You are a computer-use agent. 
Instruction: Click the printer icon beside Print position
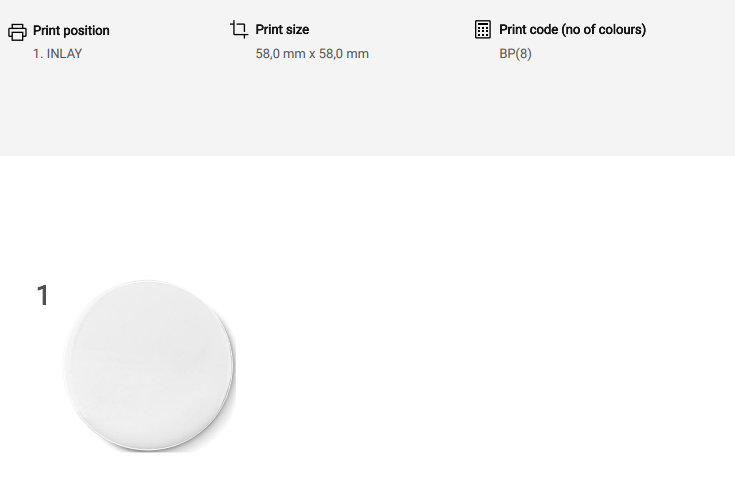pyautogui.click(x=17, y=31)
